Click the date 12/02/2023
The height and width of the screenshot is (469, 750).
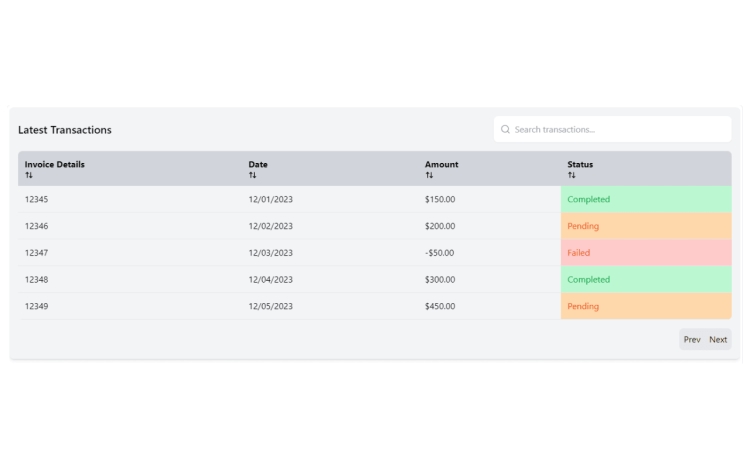click(270, 226)
